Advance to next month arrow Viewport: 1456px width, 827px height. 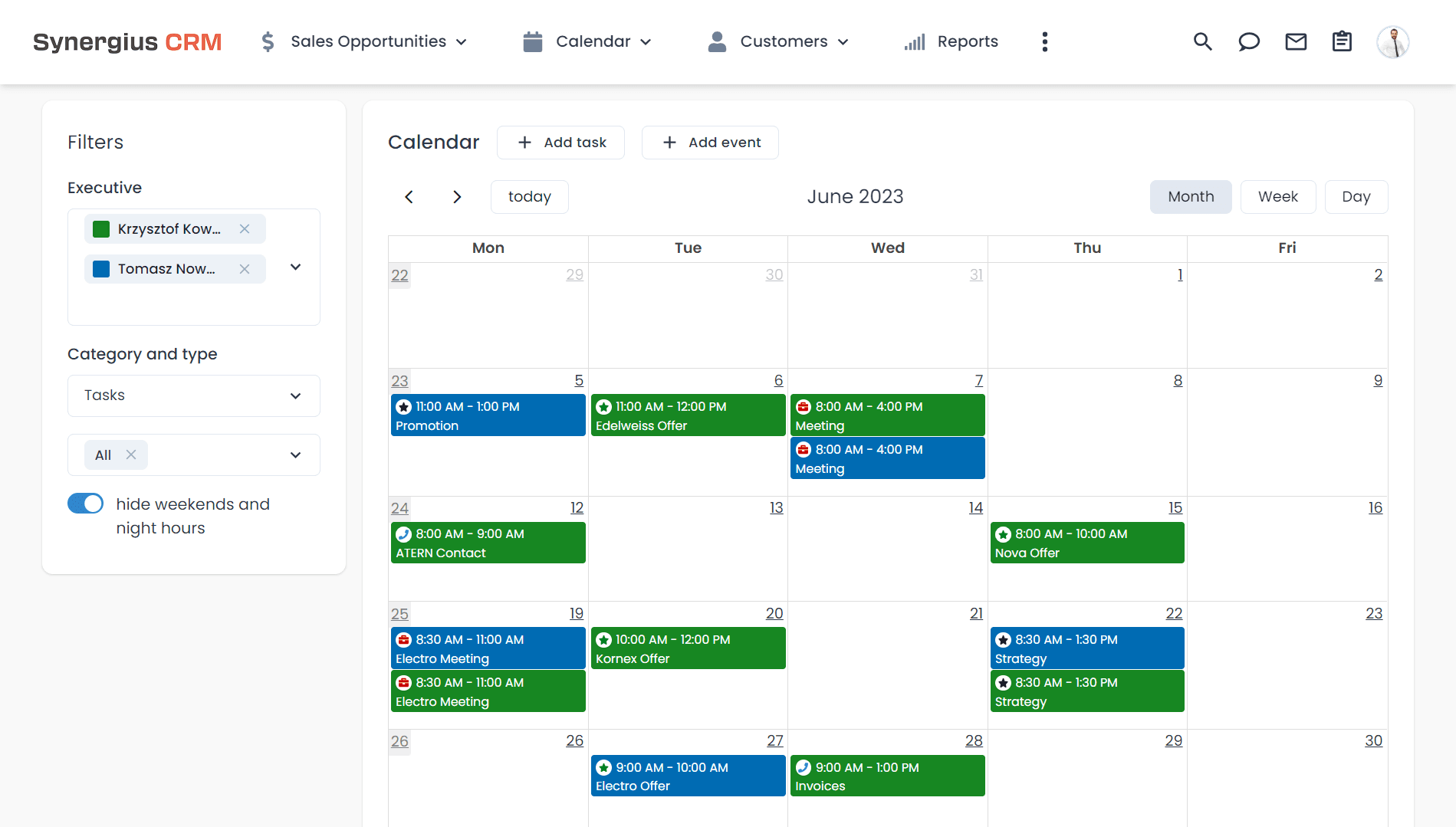457,197
